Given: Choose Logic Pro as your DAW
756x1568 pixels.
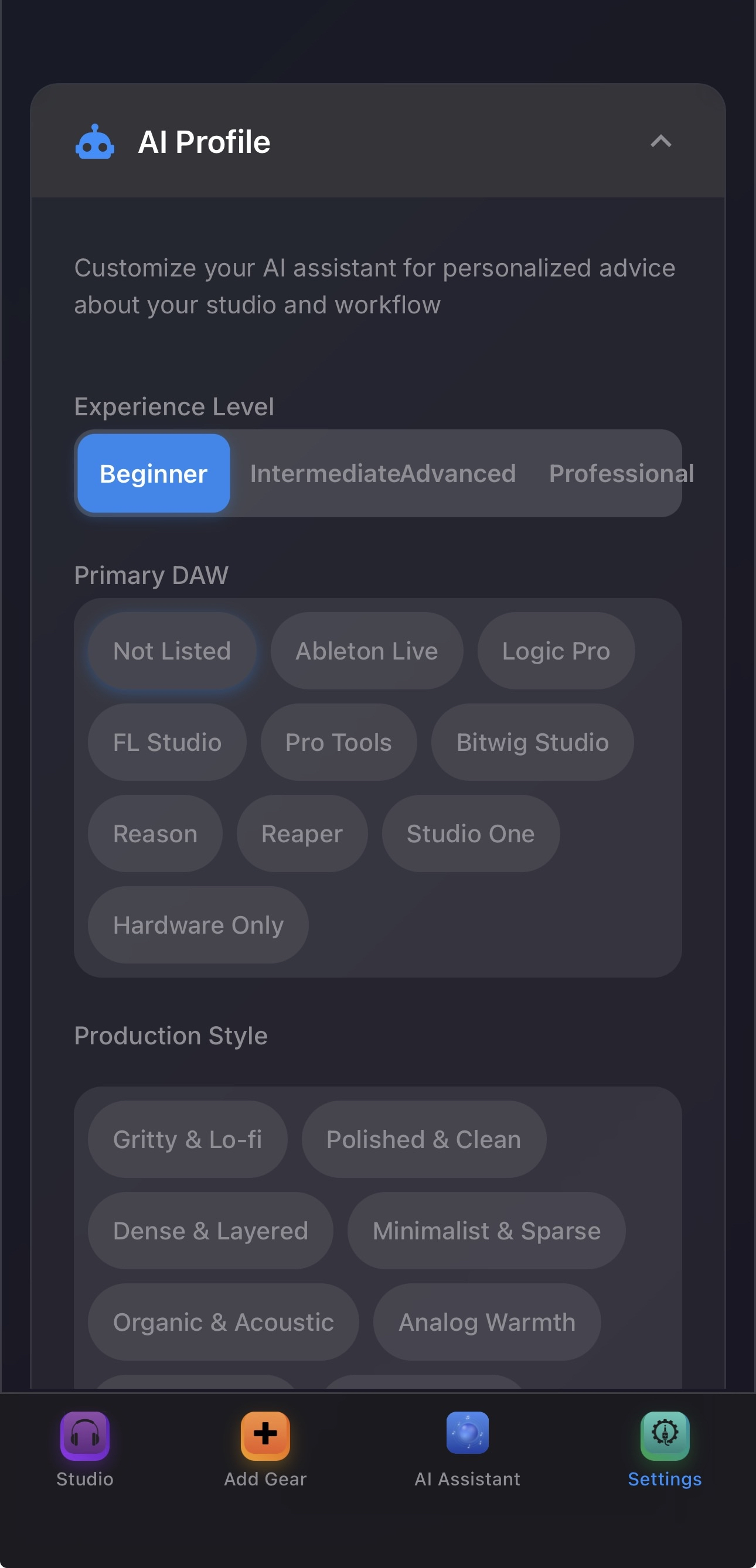Looking at the screenshot, I should click(x=555, y=650).
